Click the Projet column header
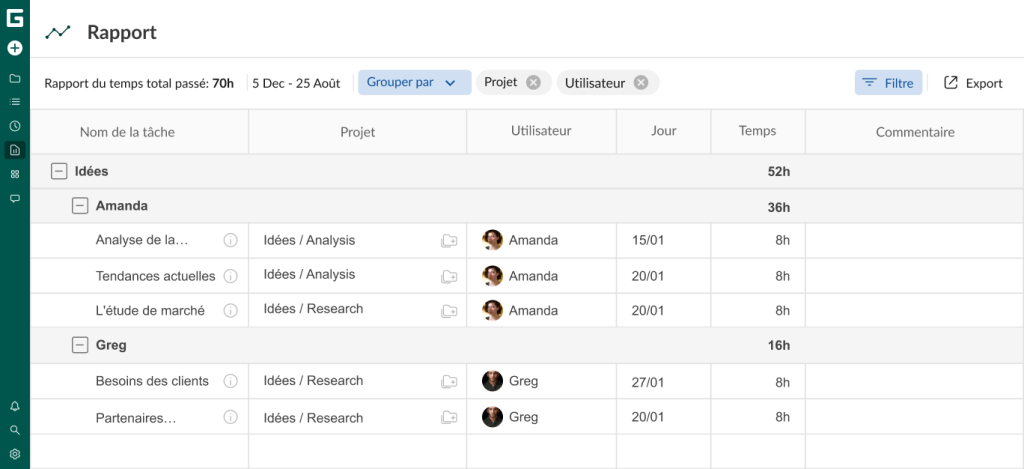 tap(358, 132)
